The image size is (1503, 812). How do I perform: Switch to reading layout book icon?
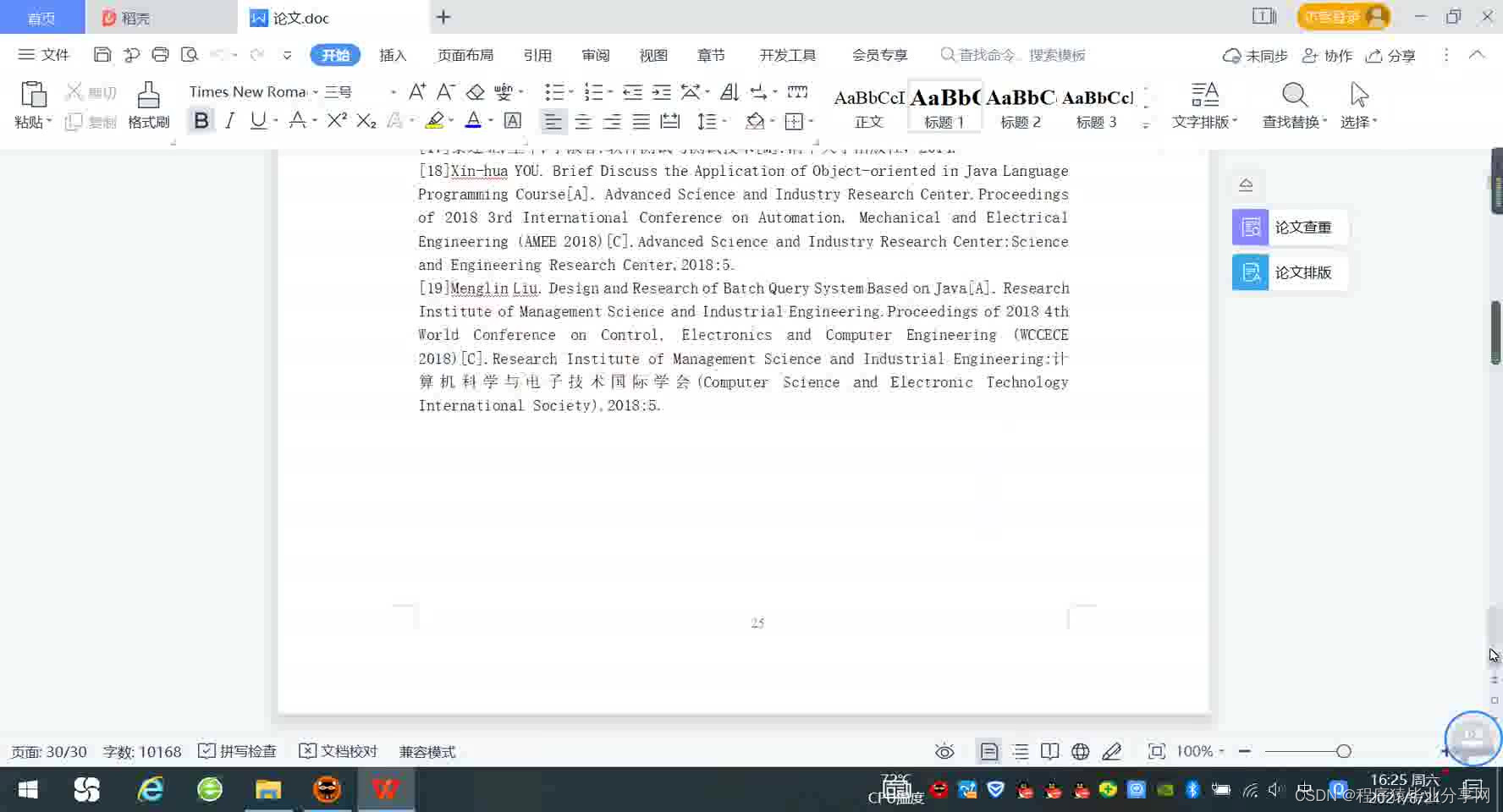click(x=1050, y=751)
